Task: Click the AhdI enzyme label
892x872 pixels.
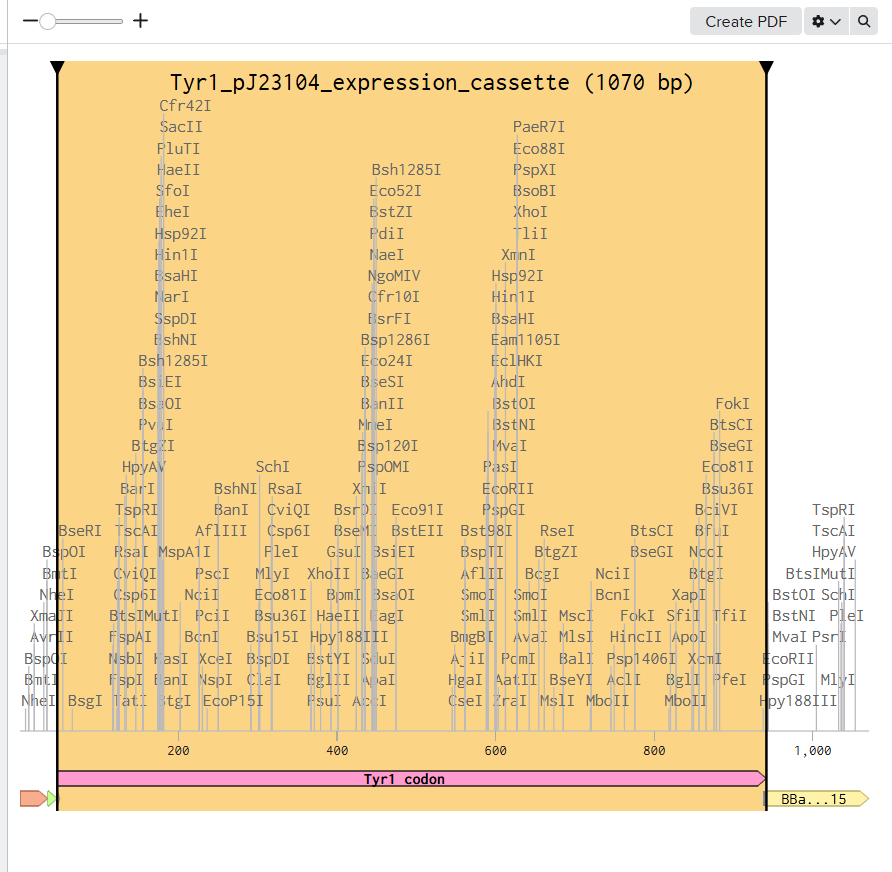Action: (508, 382)
